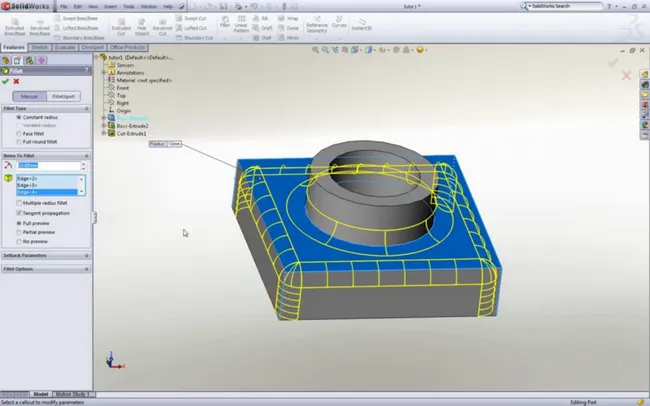Click the fillet radius input field
The width and height of the screenshot is (650, 406).
(x=48, y=165)
